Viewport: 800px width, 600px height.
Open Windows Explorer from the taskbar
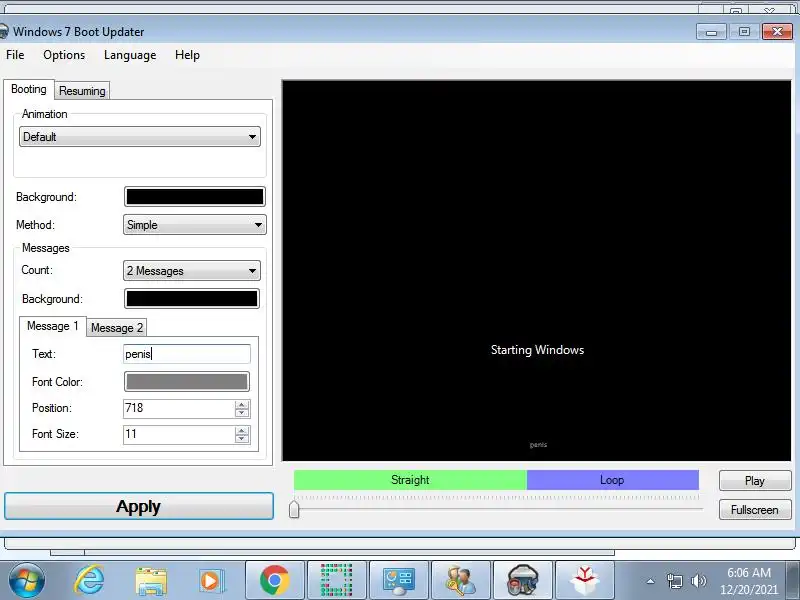151,582
